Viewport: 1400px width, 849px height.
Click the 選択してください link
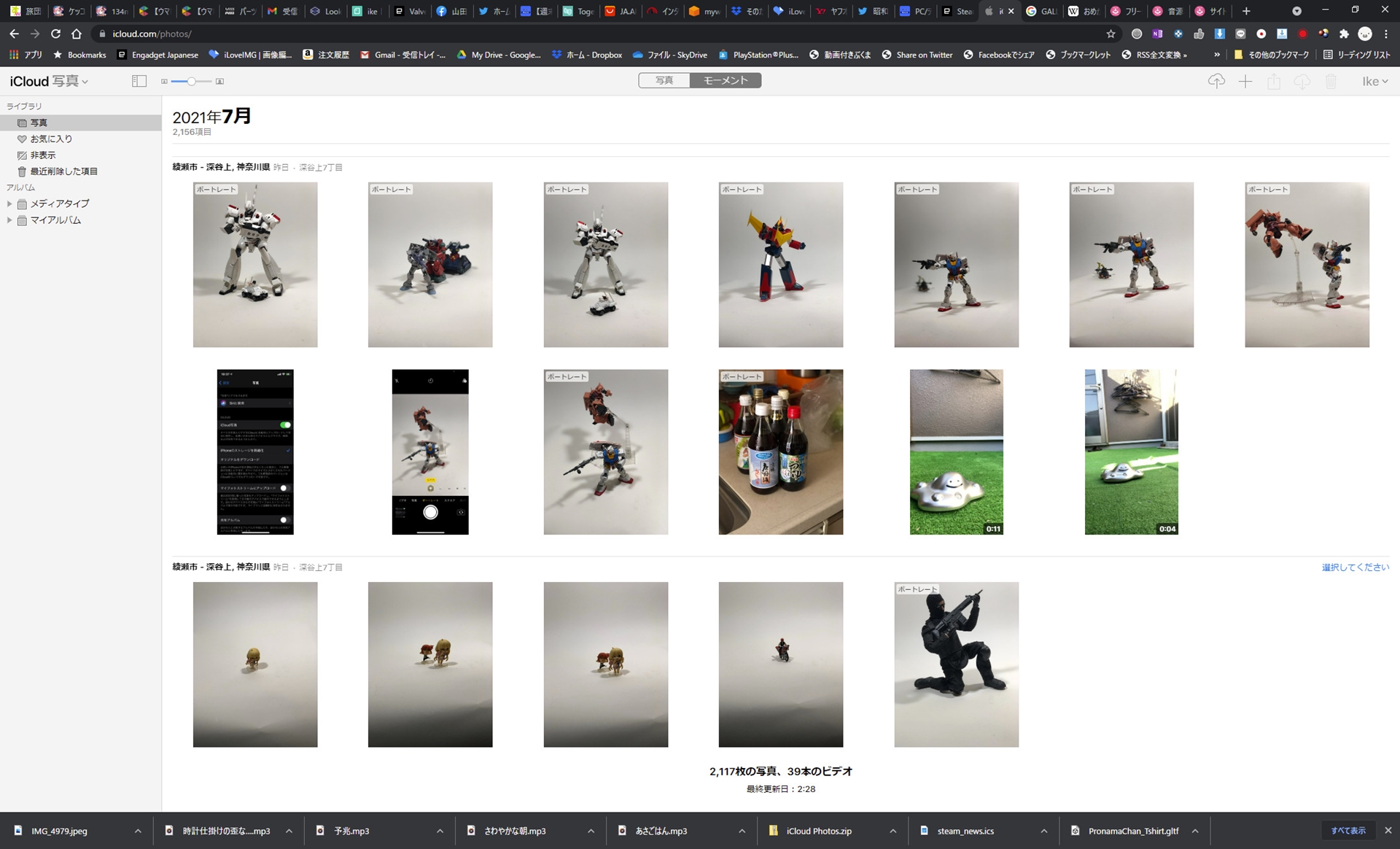1355,567
